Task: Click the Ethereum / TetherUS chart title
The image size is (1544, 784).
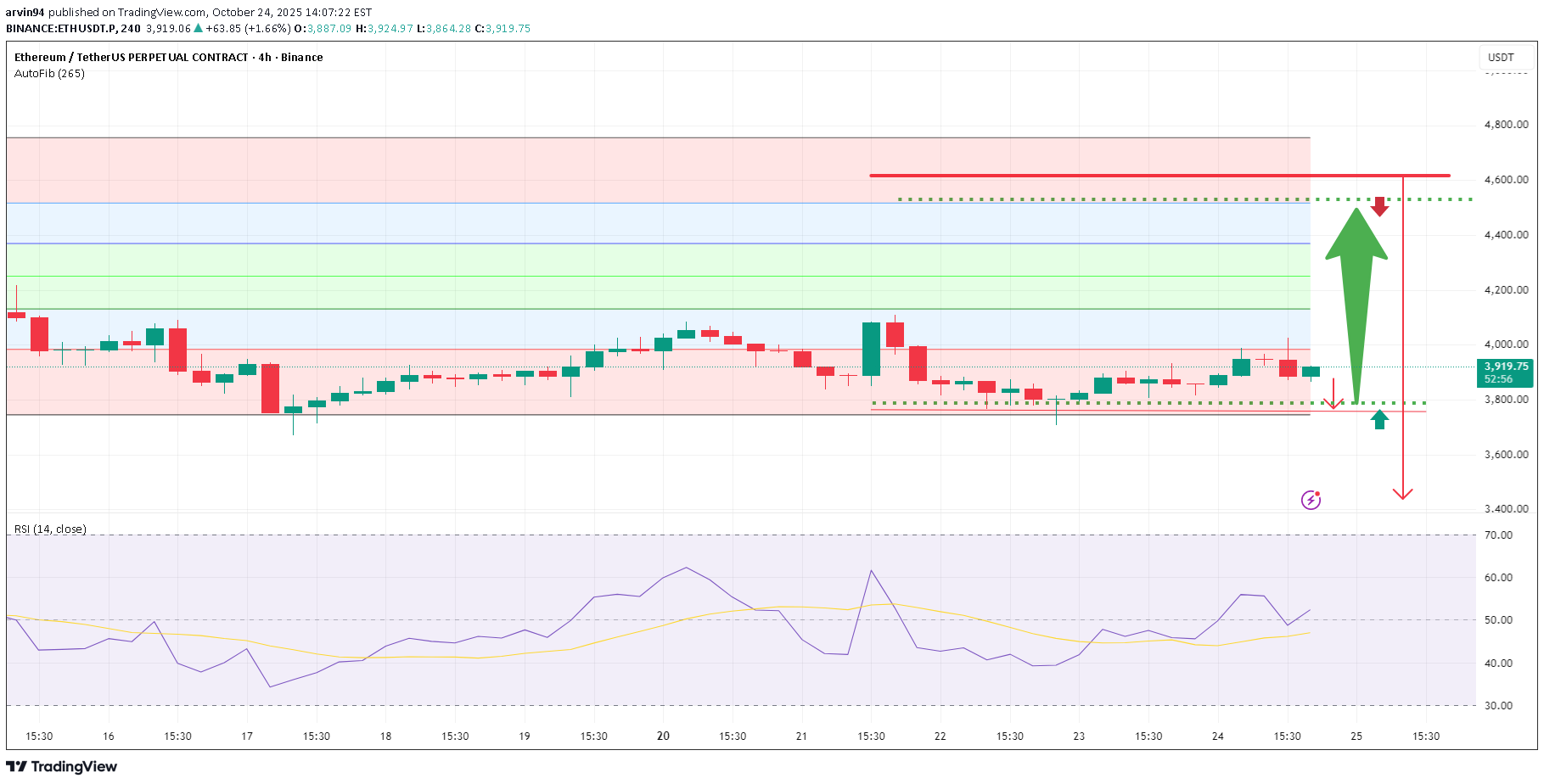Action: (168, 57)
